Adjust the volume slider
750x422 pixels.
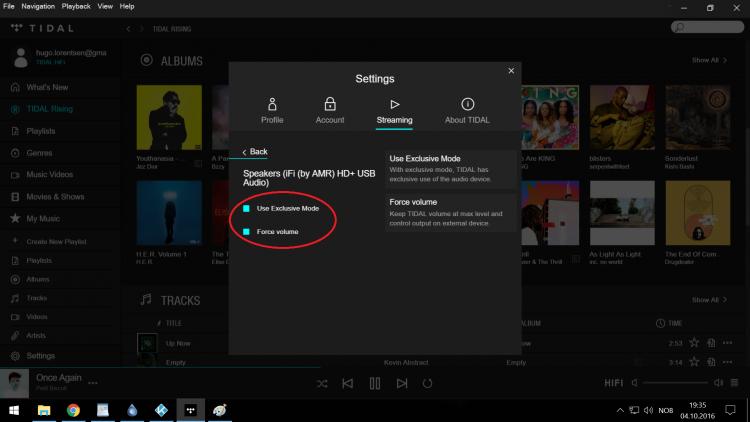675,383
